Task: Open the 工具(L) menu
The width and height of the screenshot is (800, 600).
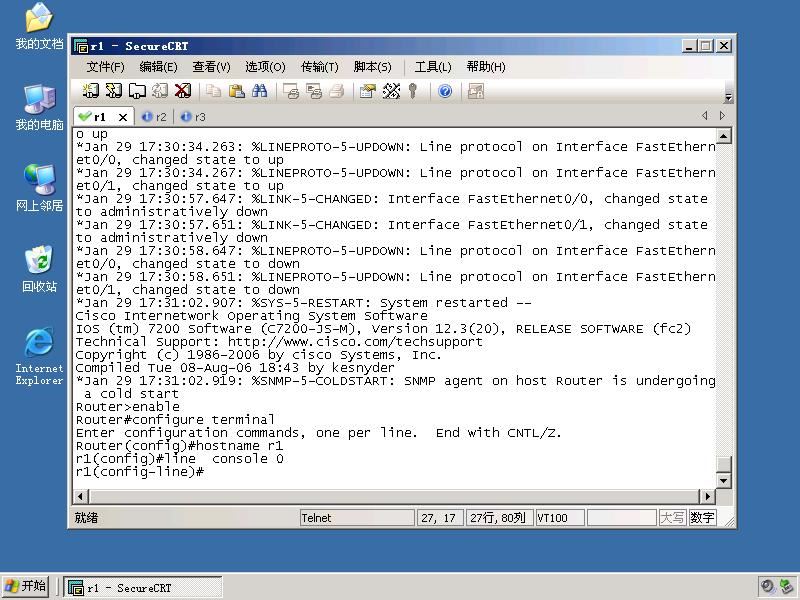Action: point(433,67)
